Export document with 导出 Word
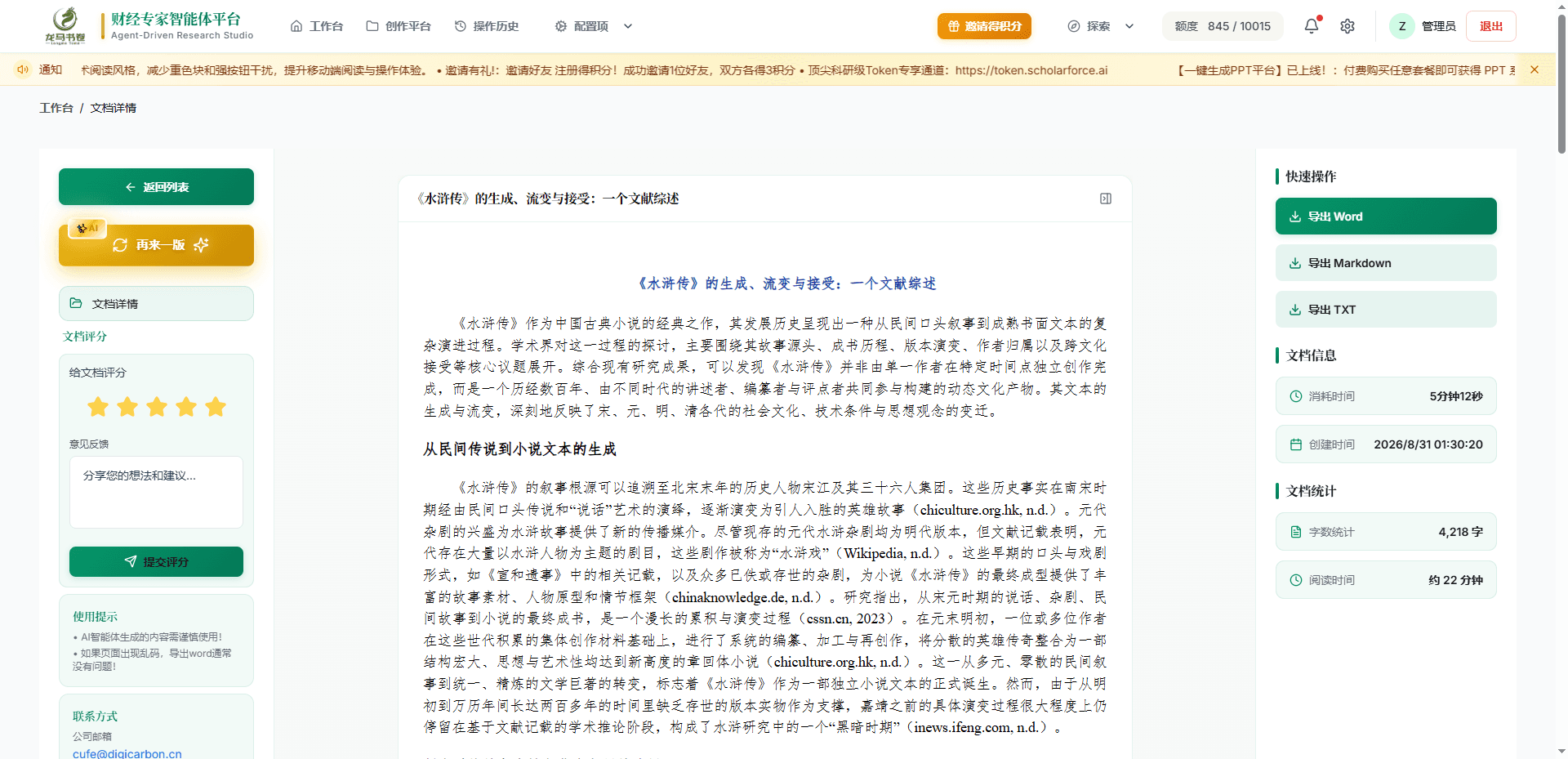Screen dimensions: 1568x759 [1386, 217]
